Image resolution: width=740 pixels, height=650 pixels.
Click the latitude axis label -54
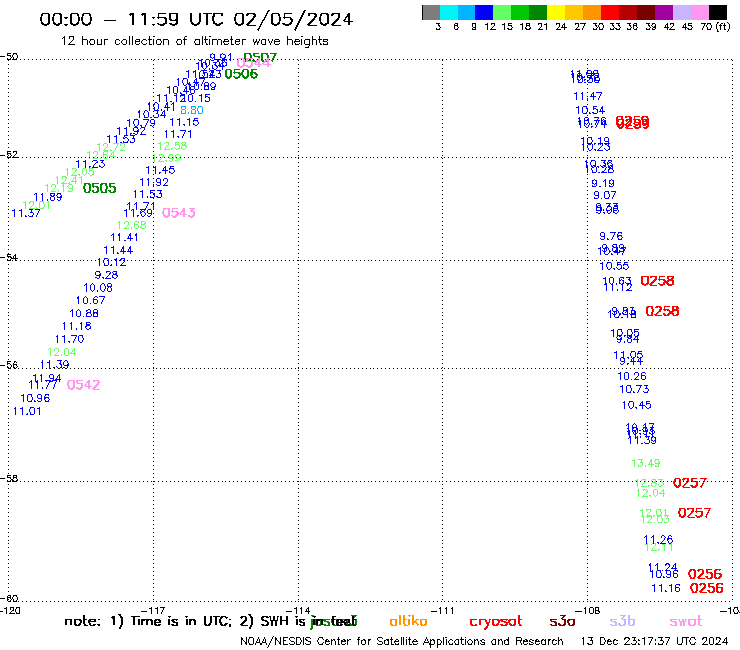[x=9, y=257]
